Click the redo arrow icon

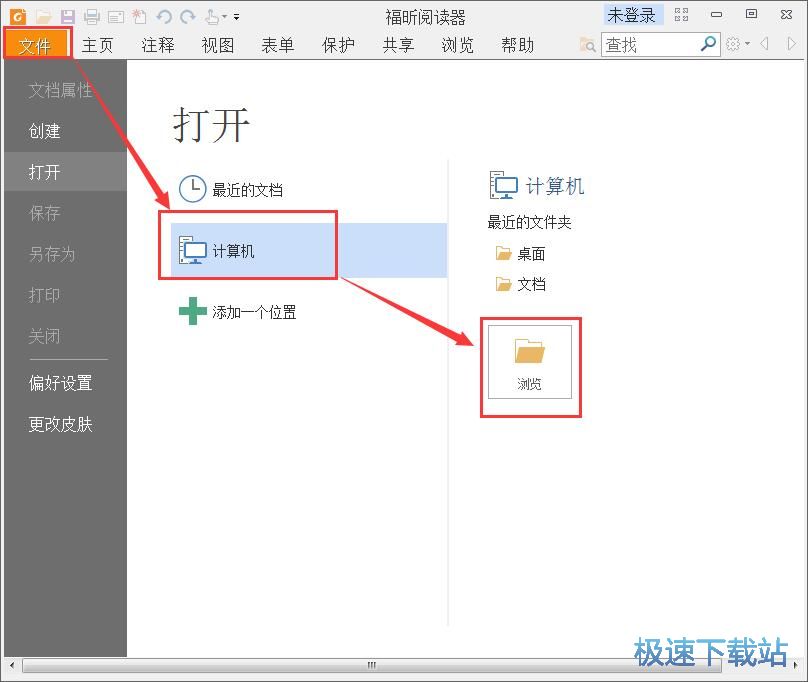[x=187, y=16]
